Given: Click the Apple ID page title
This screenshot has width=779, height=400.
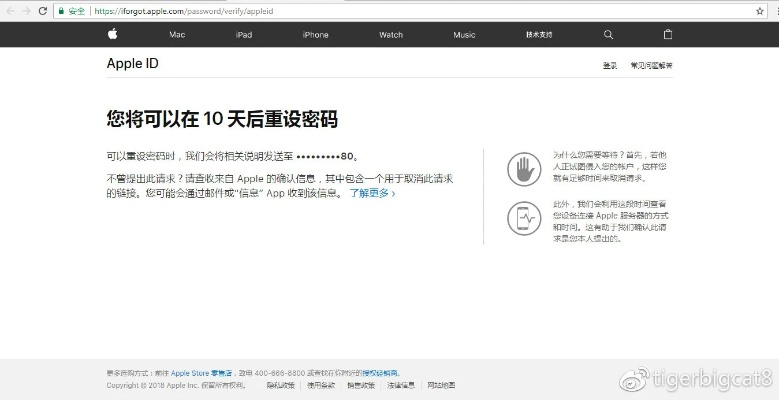Looking at the screenshot, I should click(x=133, y=64).
